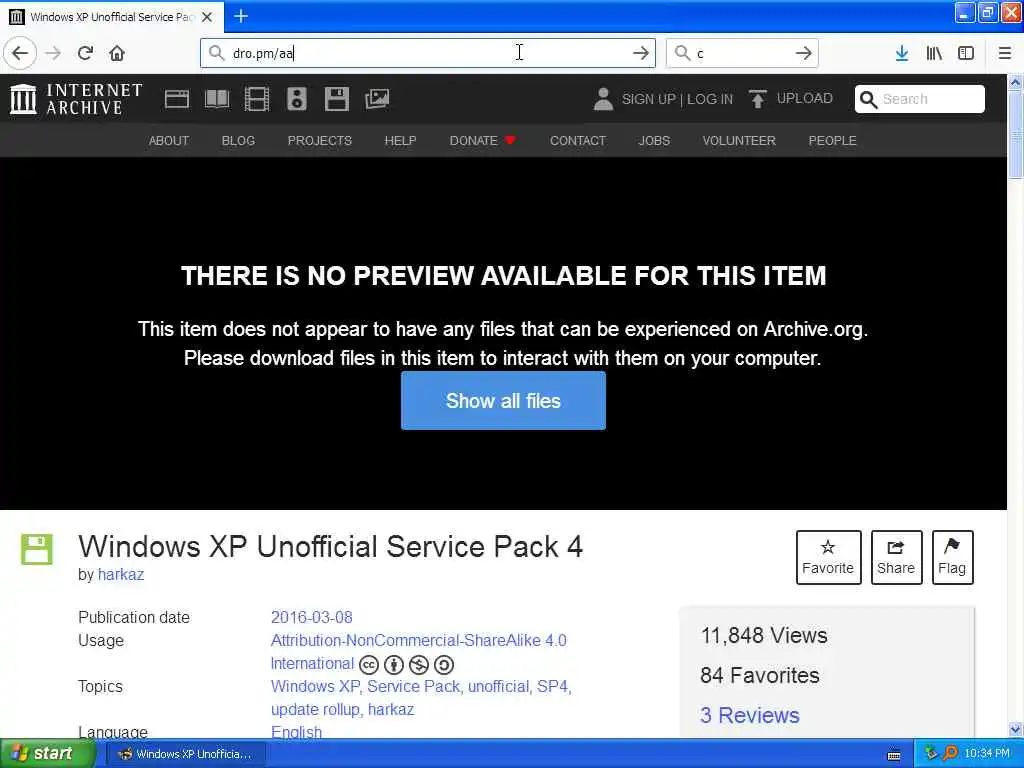
Task: Open the Images picture icon
Action: coord(377,99)
